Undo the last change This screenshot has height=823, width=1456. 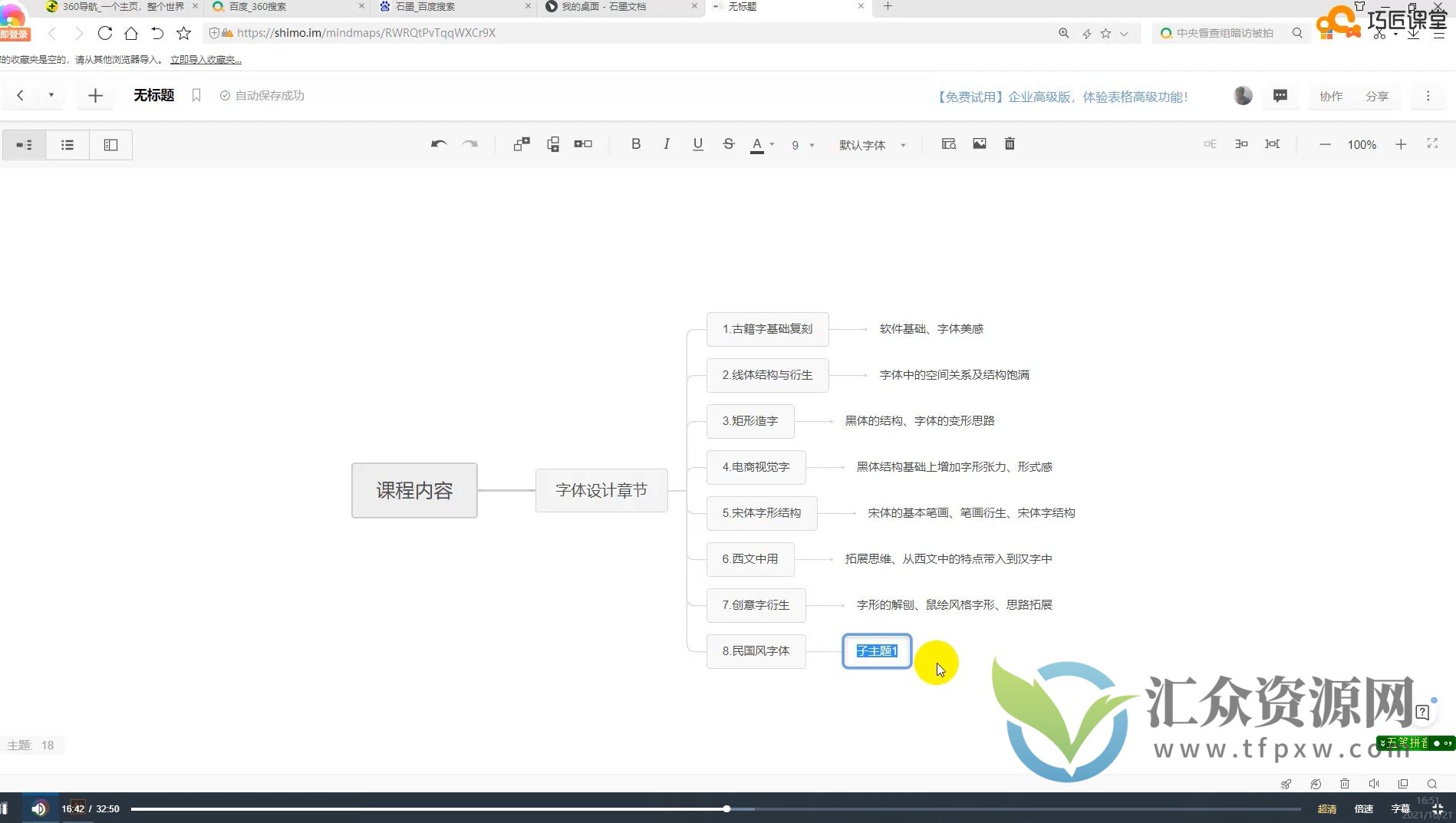(x=438, y=144)
